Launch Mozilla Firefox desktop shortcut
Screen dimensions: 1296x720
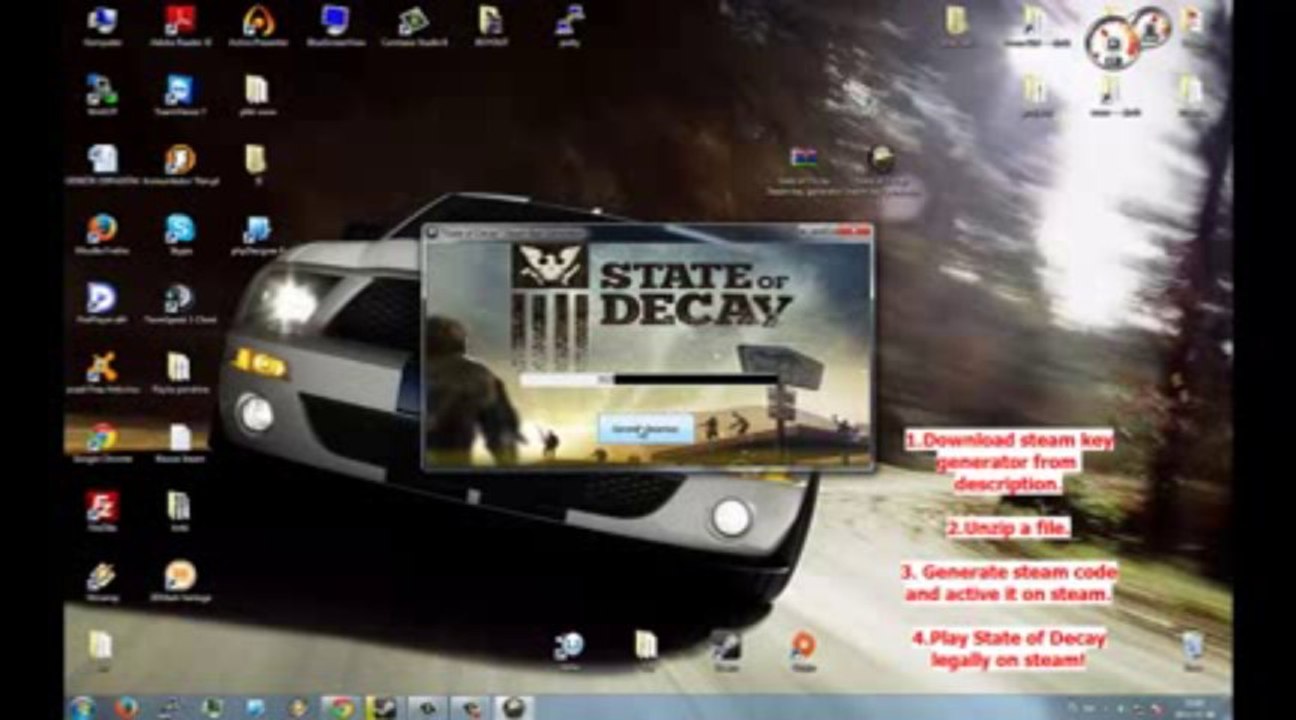pyautogui.click(x=101, y=234)
